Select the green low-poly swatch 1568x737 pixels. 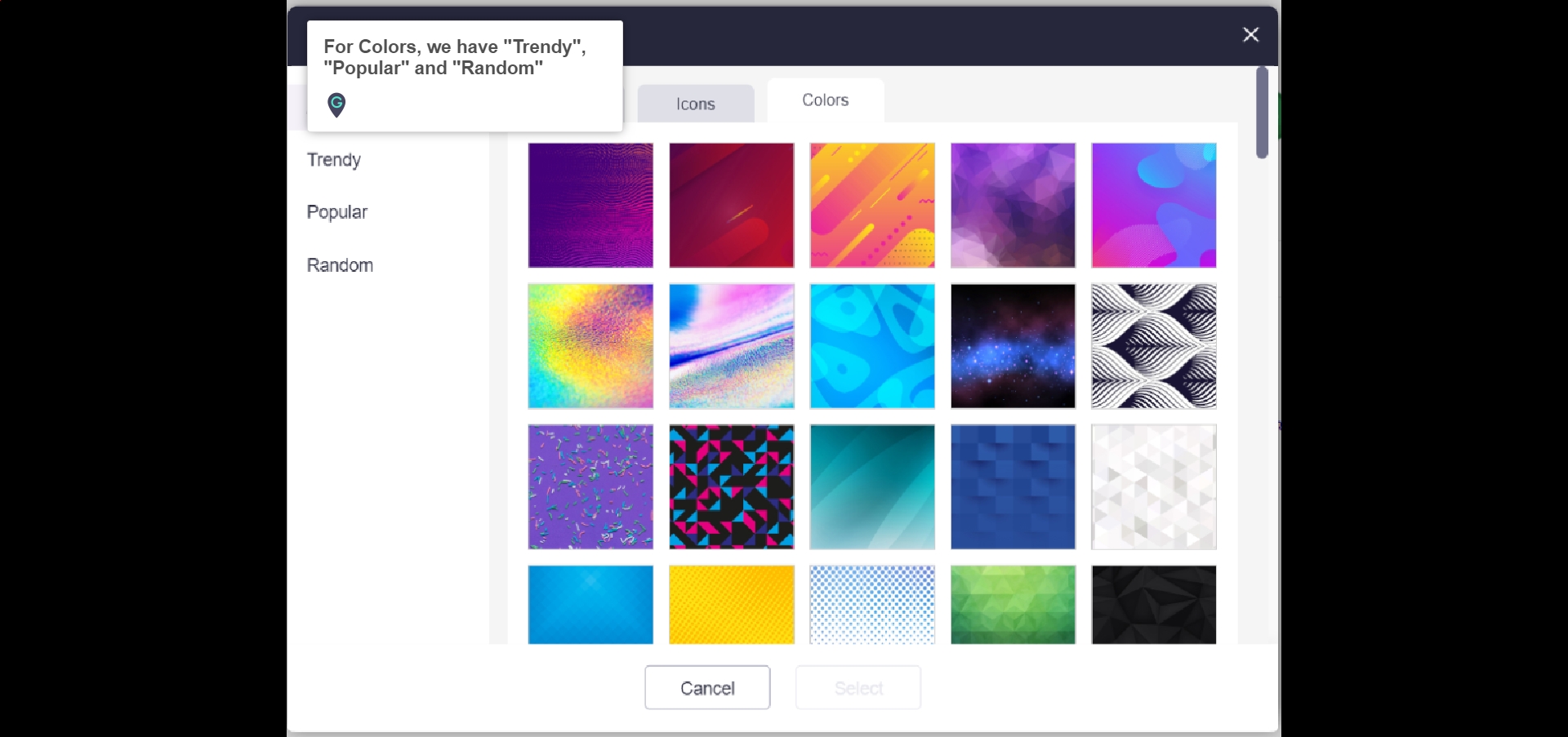tap(1013, 605)
